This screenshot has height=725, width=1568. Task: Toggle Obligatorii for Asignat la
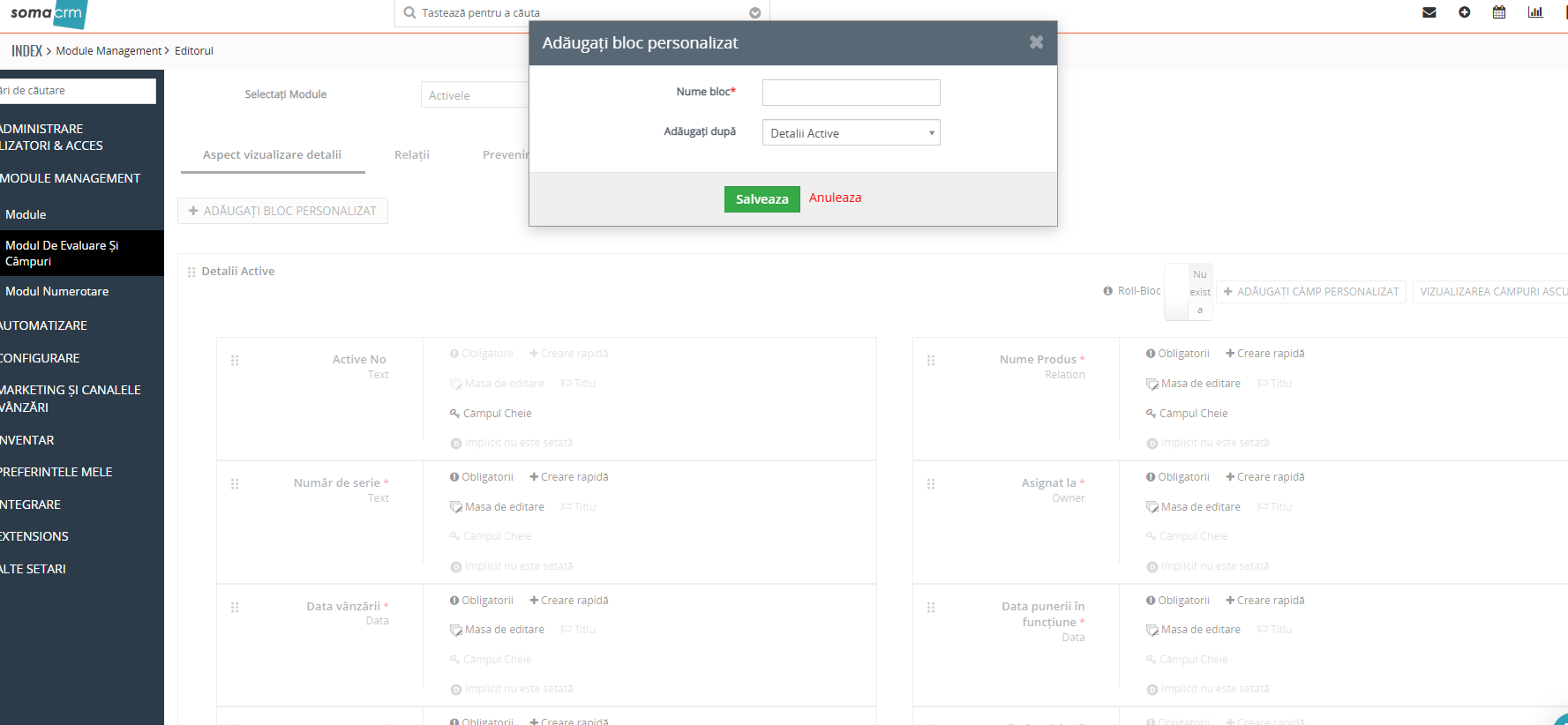pos(1177,477)
